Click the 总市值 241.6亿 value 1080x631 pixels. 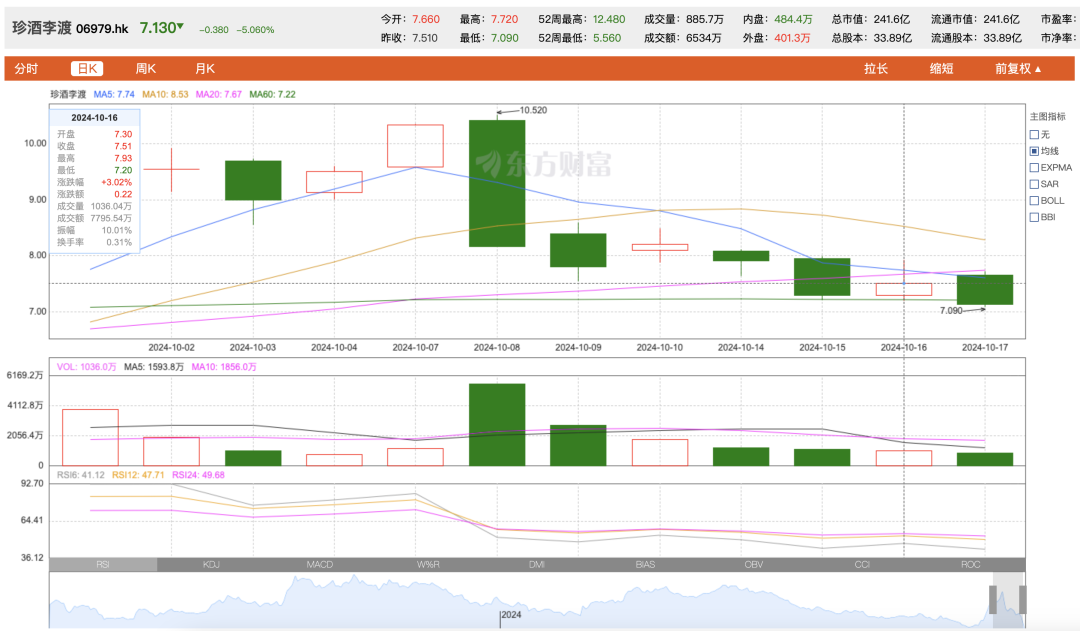pyautogui.click(x=891, y=19)
